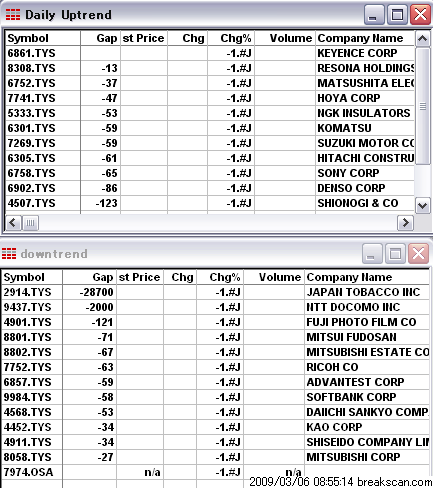
Task: Sort Daily Uptrend by Chg column header
Action: [x=187, y=38]
